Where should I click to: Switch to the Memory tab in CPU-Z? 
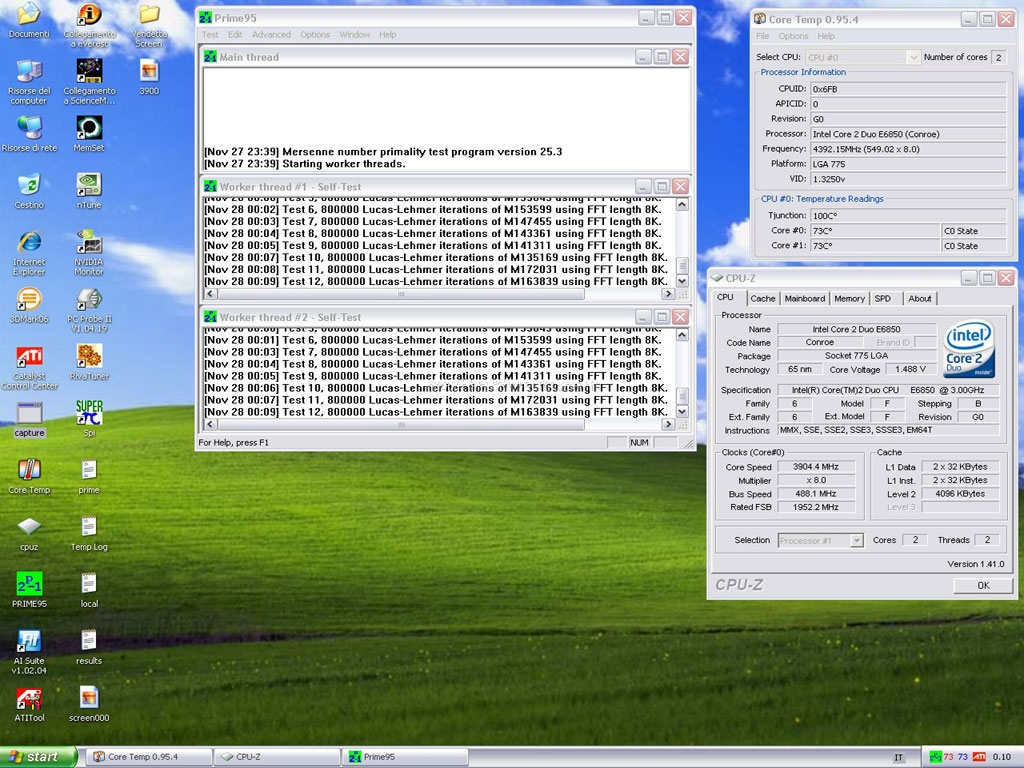coord(849,298)
